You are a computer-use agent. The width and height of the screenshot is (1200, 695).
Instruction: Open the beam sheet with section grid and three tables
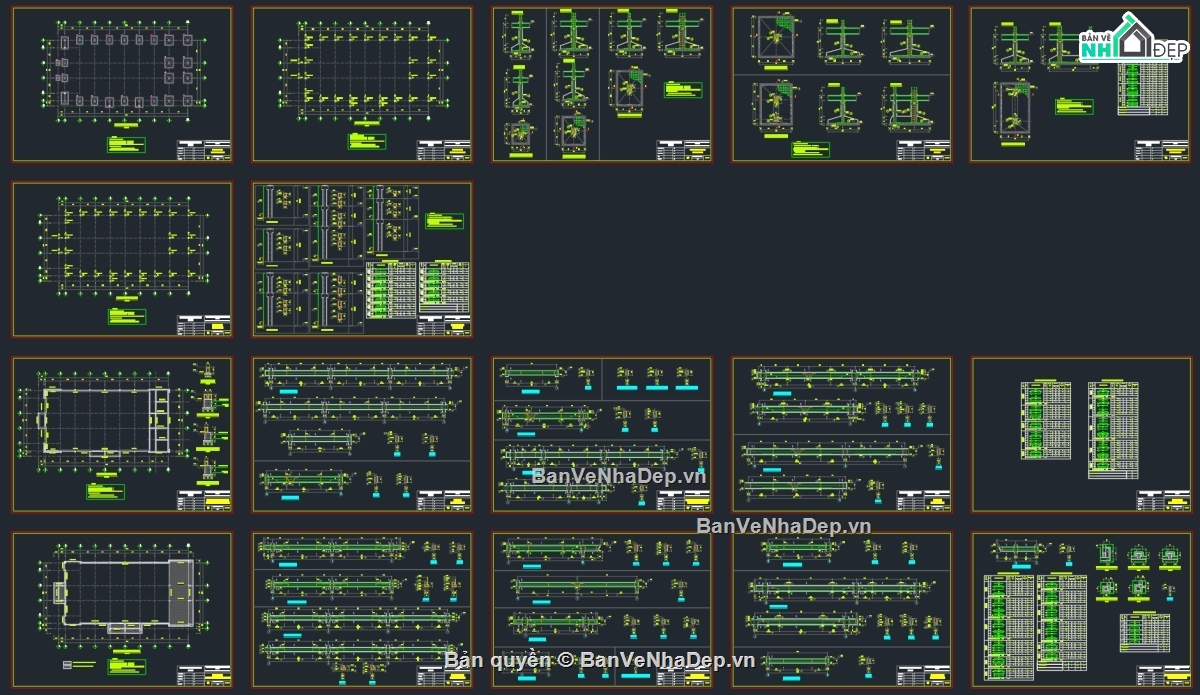(x=1081, y=610)
